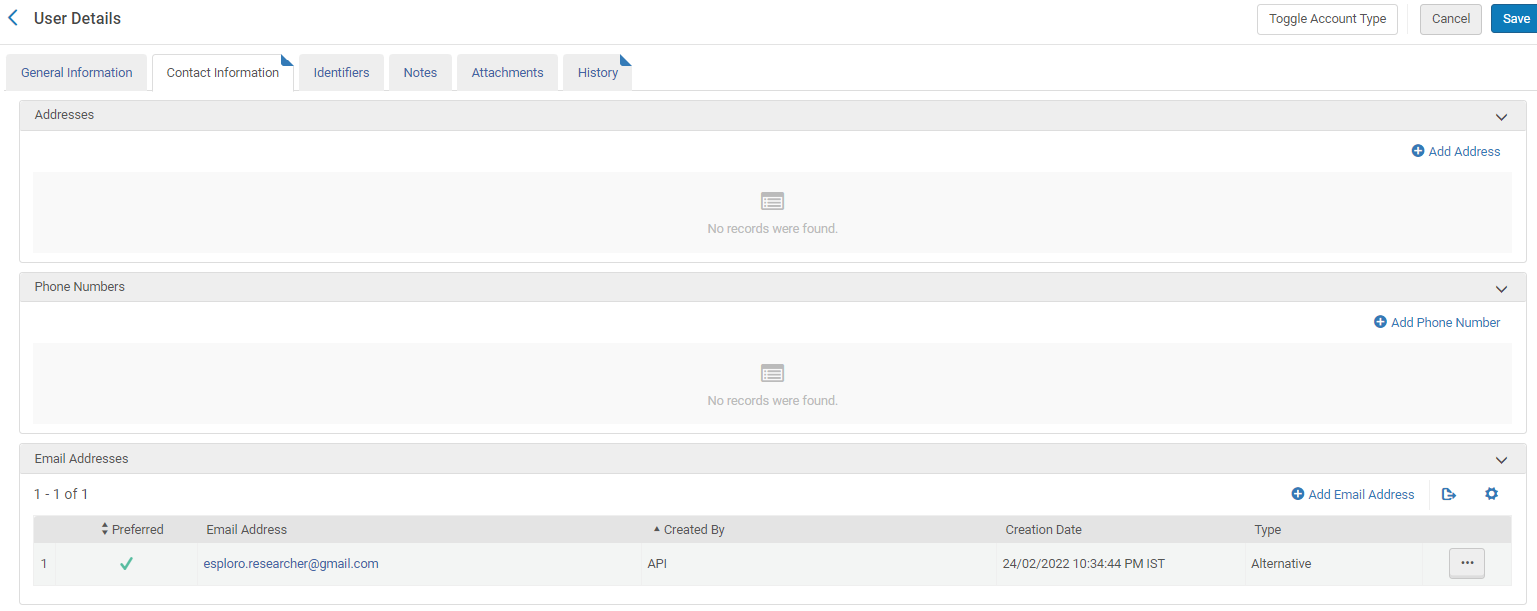Click the '1 - 1 of 1' record count
Screen dimensions: 1537x611
click(x=61, y=494)
